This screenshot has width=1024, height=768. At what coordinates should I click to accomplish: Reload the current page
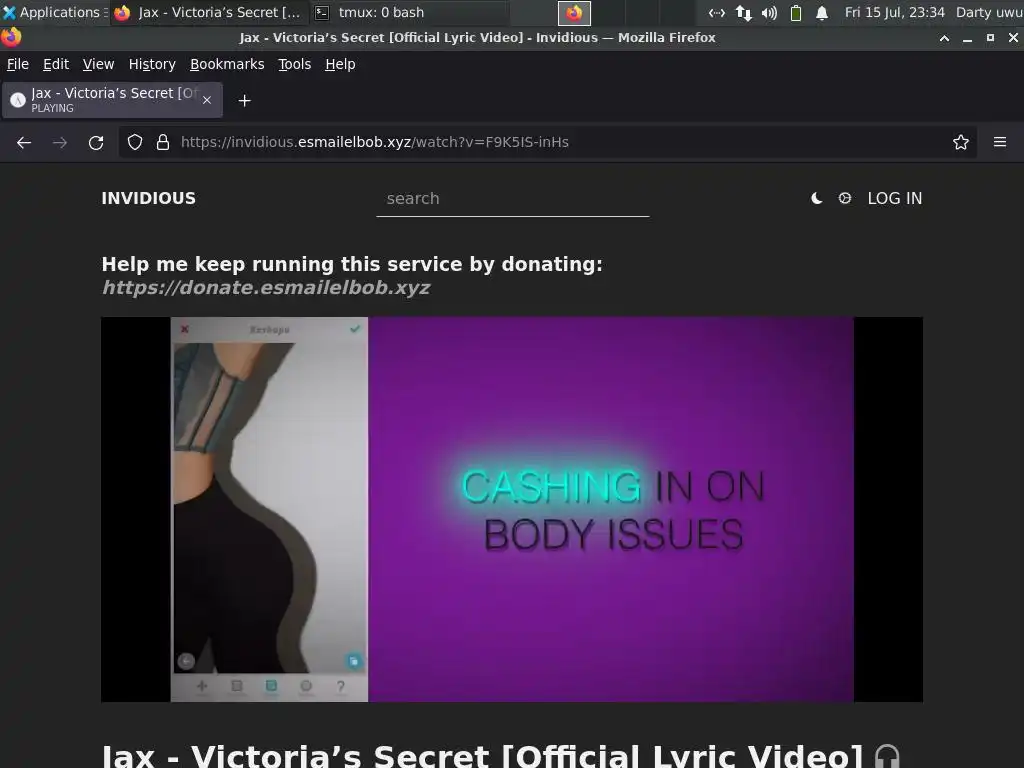(x=96, y=142)
